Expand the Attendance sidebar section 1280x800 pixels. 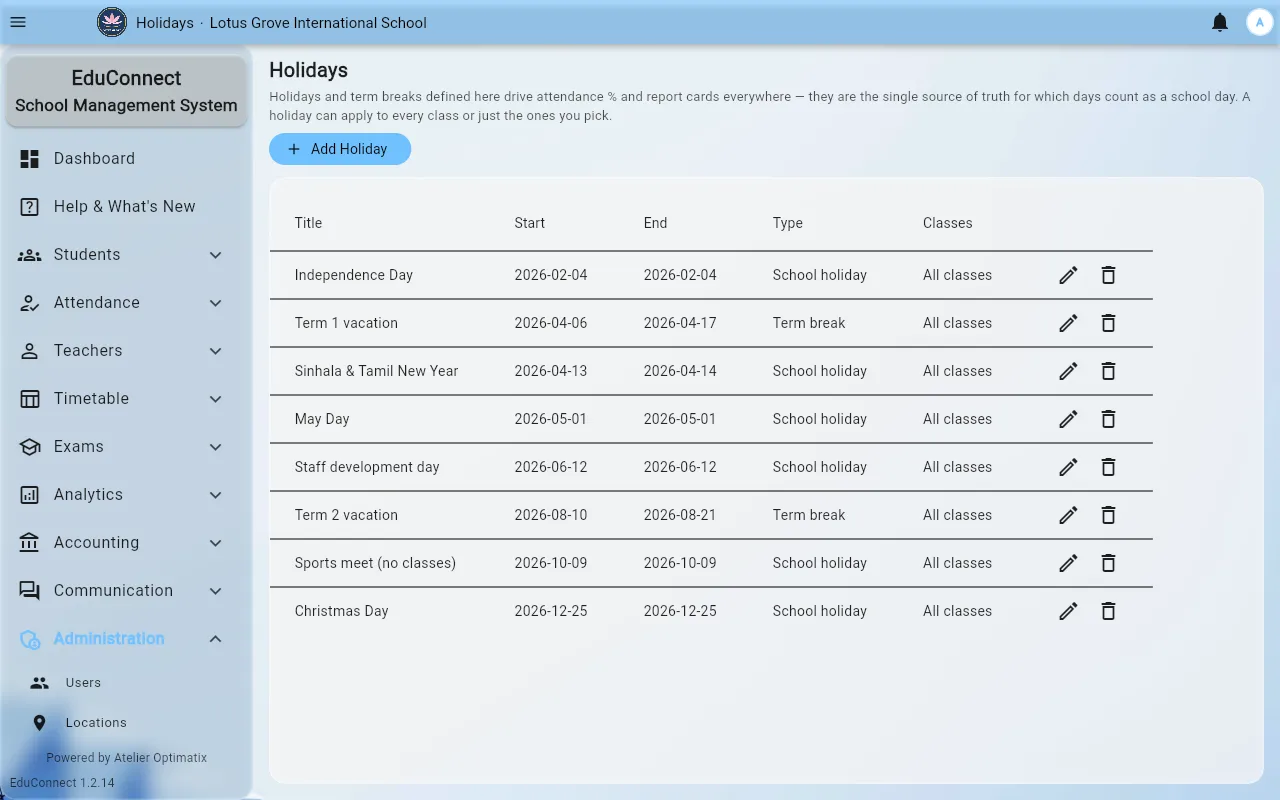(126, 303)
